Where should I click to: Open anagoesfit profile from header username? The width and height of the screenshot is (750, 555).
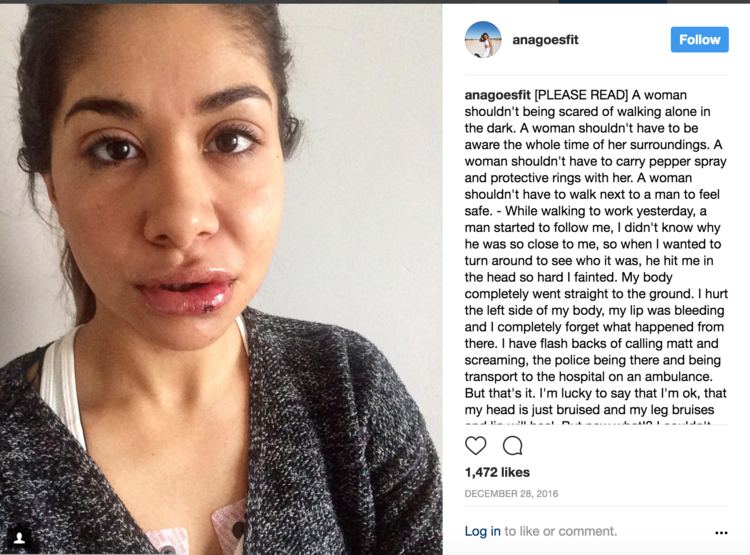click(x=545, y=40)
